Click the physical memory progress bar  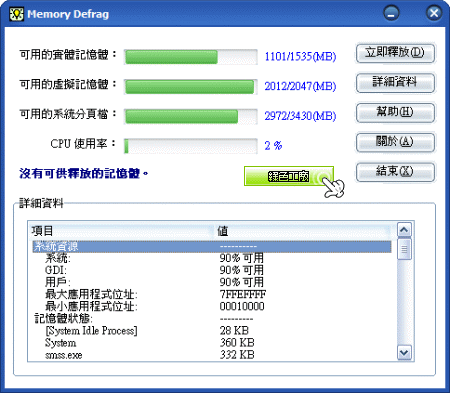coord(191,57)
